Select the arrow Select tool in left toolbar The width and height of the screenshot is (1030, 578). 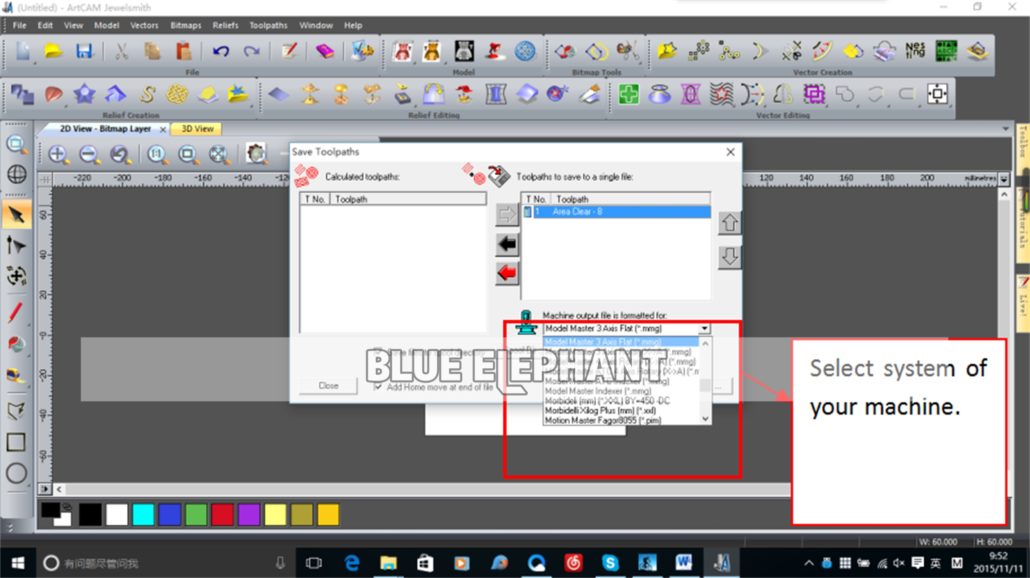coord(16,215)
